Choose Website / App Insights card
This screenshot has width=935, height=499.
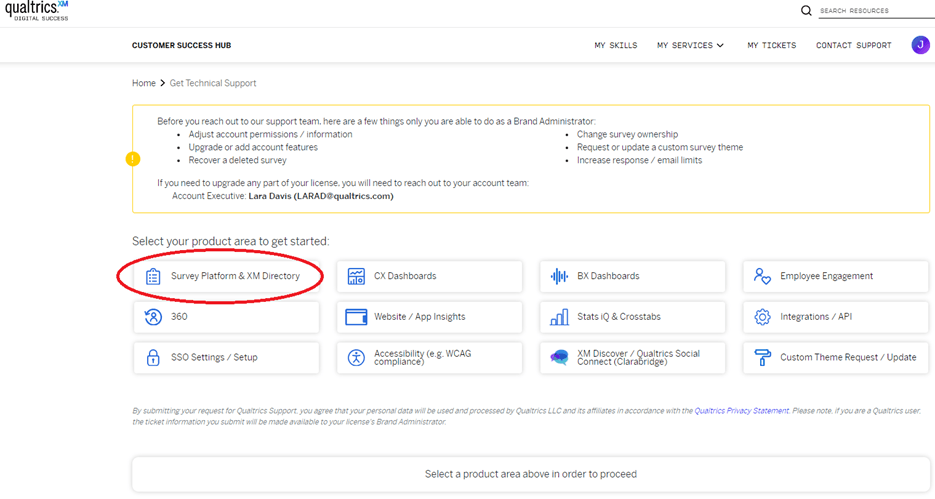tap(429, 317)
